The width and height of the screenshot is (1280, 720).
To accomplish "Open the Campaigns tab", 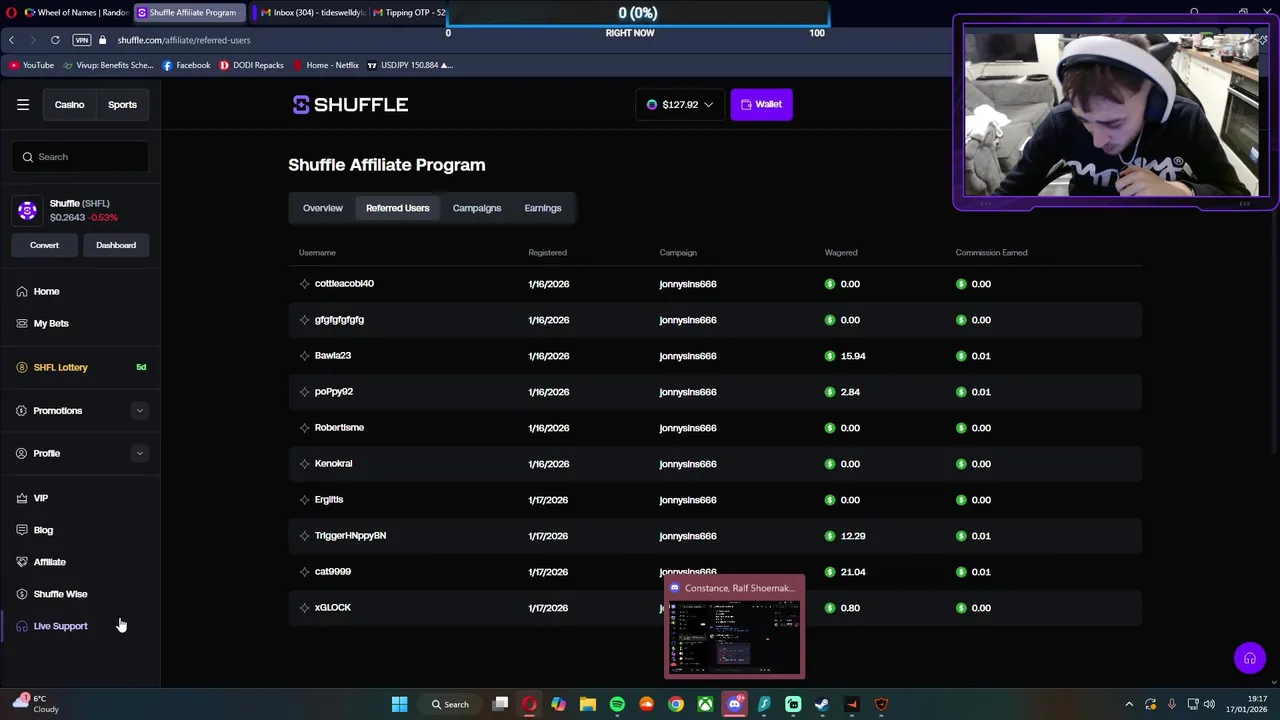I will pos(476,208).
